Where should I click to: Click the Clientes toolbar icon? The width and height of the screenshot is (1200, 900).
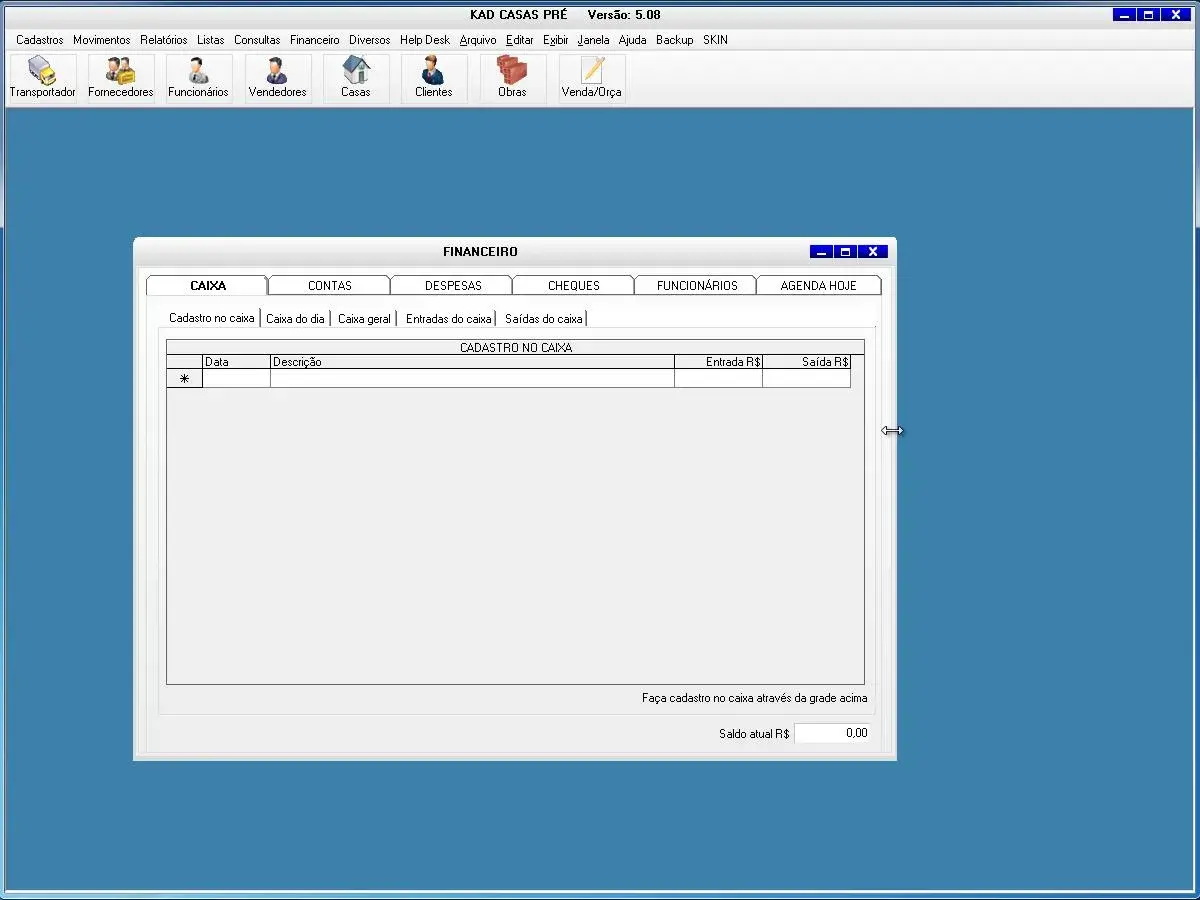(433, 78)
